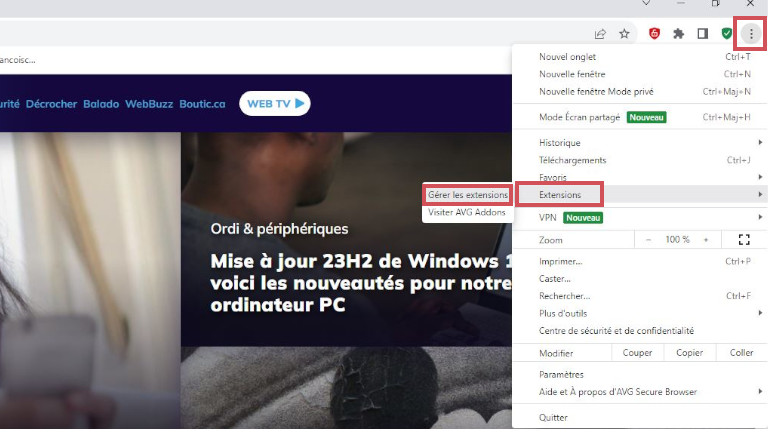Decrease zoom with the minus button
The width and height of the screenshot is (768, 432).
(648, 240)
